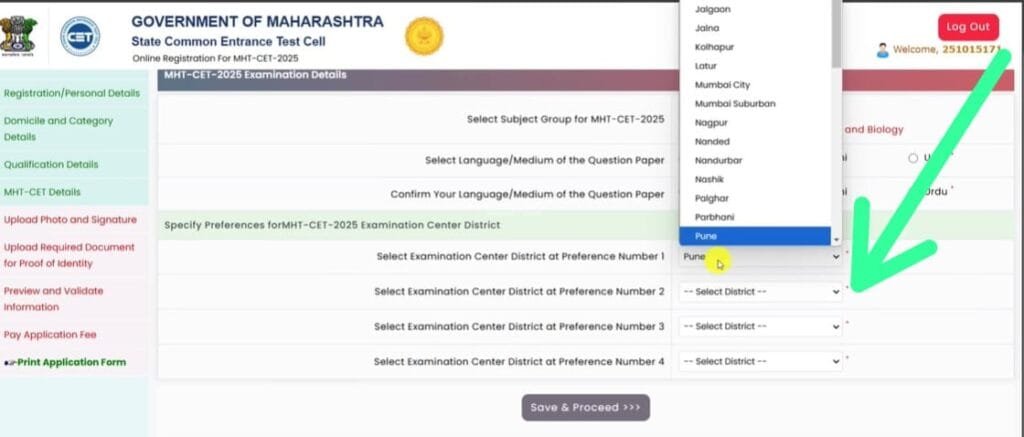Viewport: 1024px width, 437px height.
Task: Click Save & Proceed button
Action: point(585,407)
